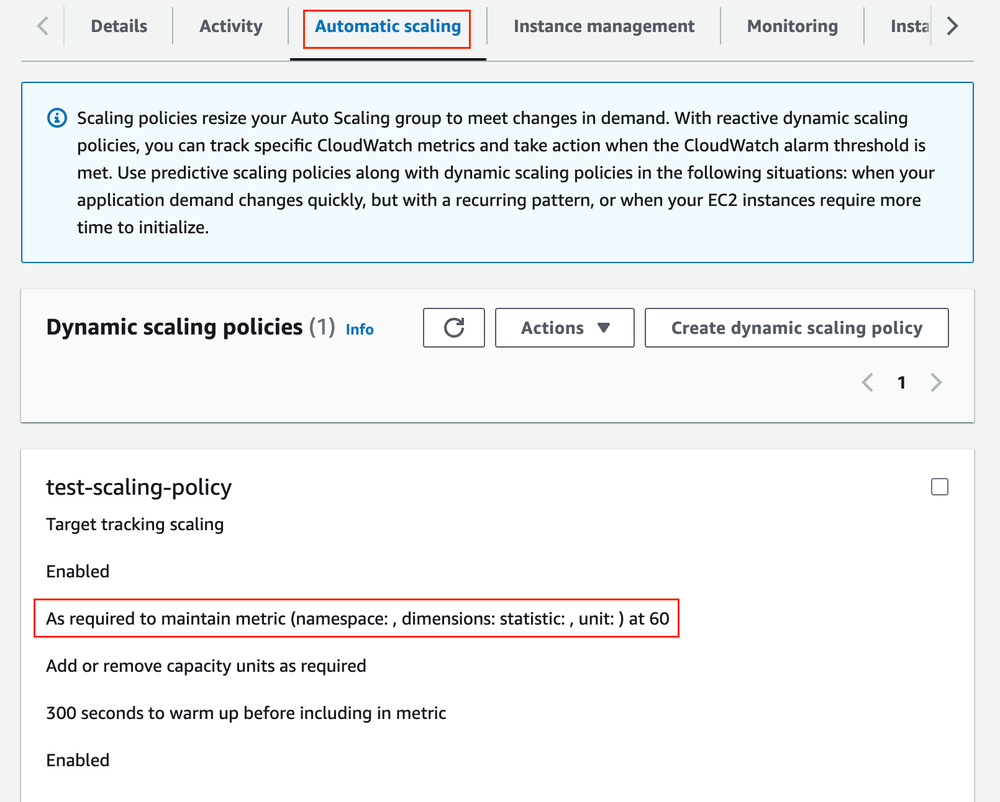This screenshot has height=802, width=1000.
Task: Click Create dynamic scaling policy
Action: pyautogui.click(x=797, y=327)
